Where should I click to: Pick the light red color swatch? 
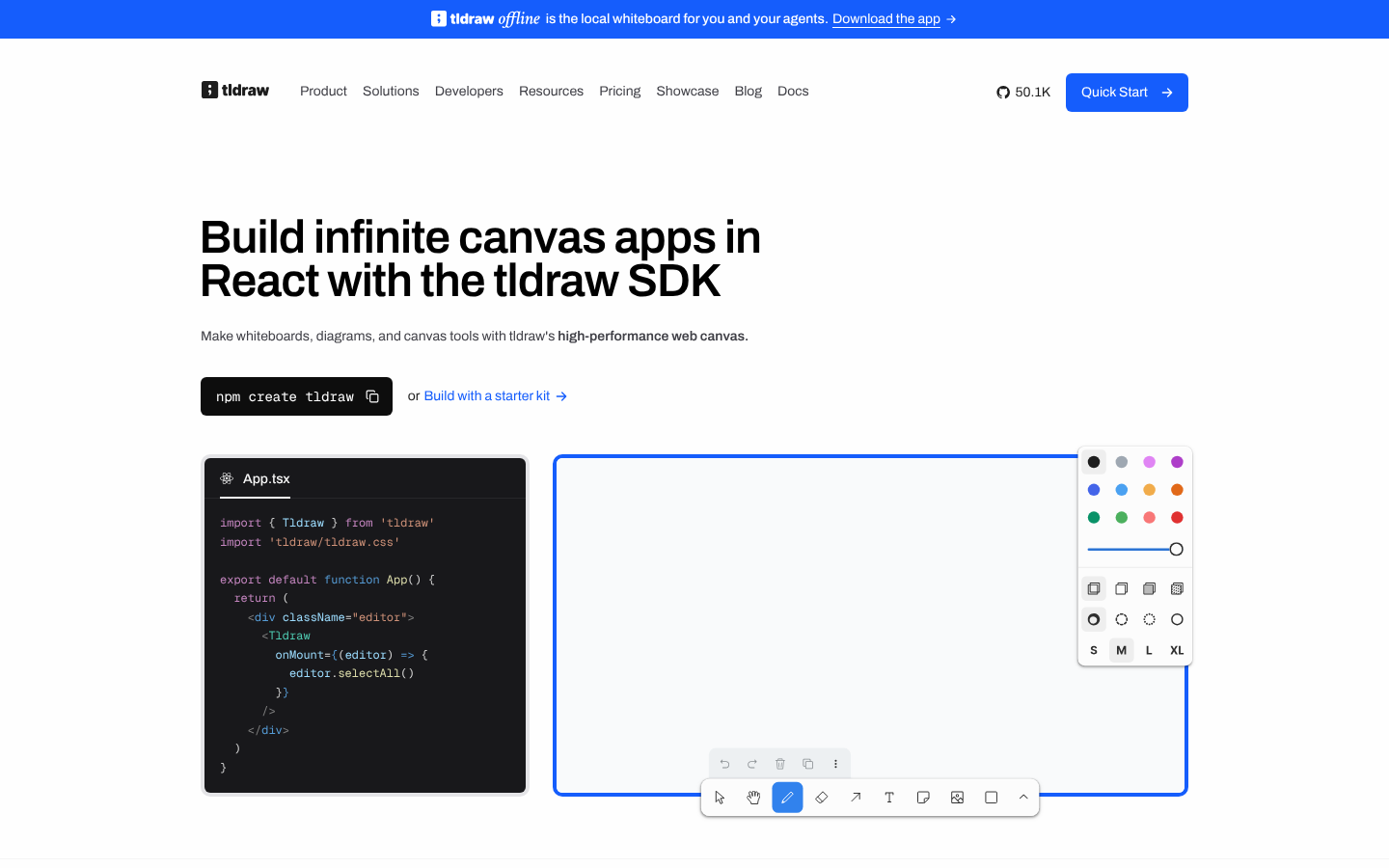(1149, 518)
